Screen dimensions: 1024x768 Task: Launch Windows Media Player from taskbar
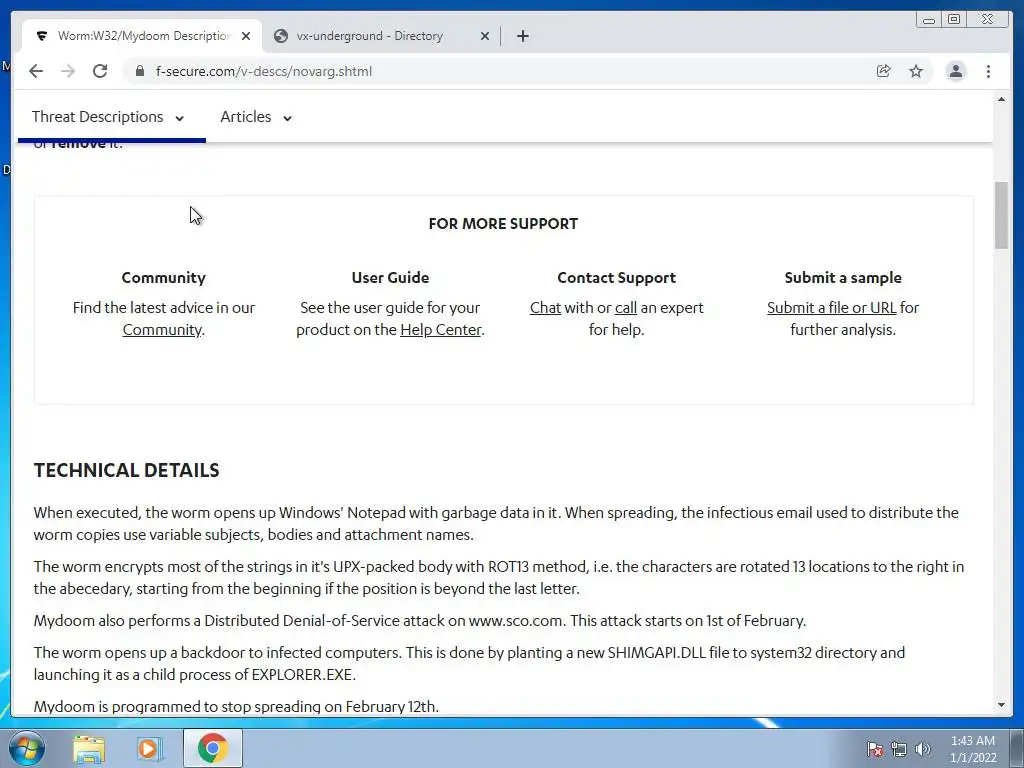[x=150, y=748]
